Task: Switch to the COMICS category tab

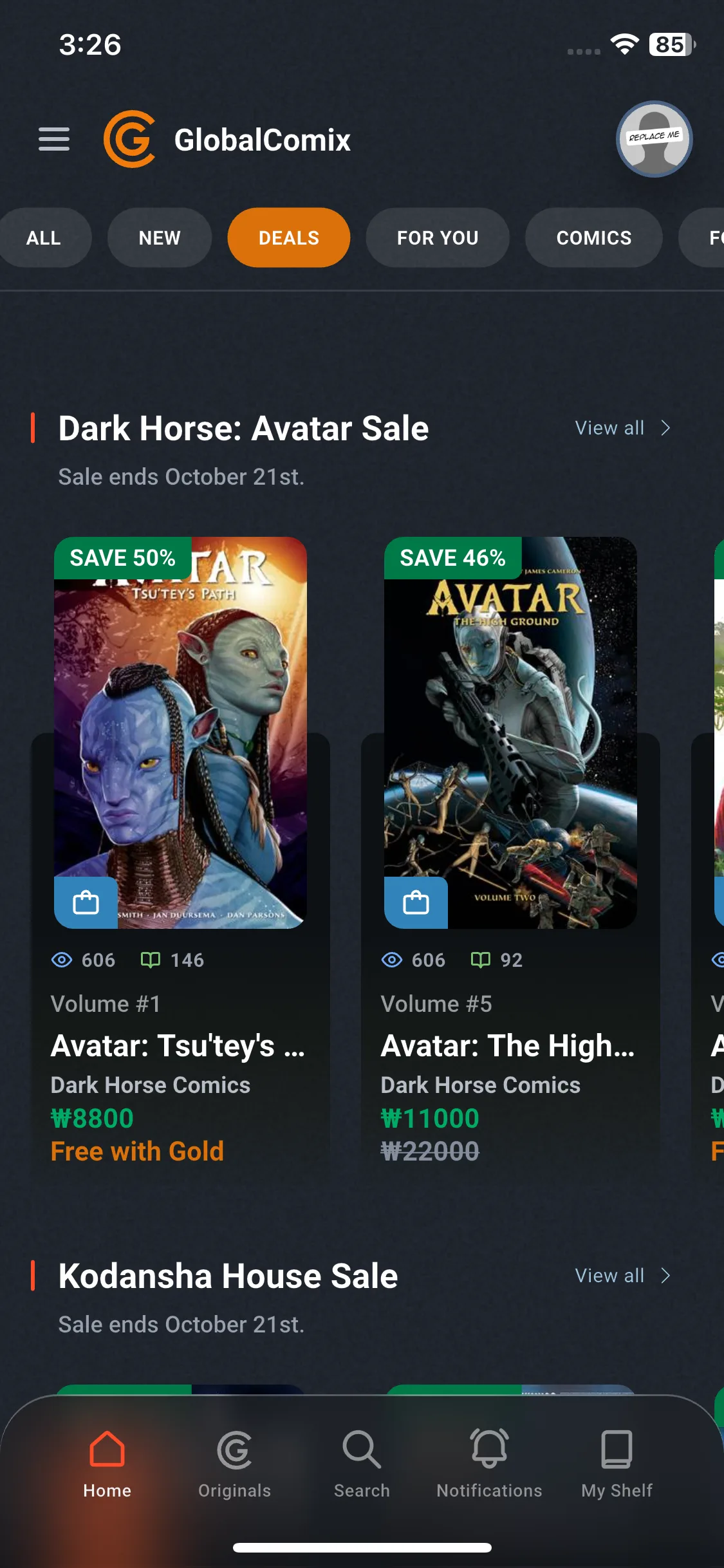Action: (x=593, y=238)
